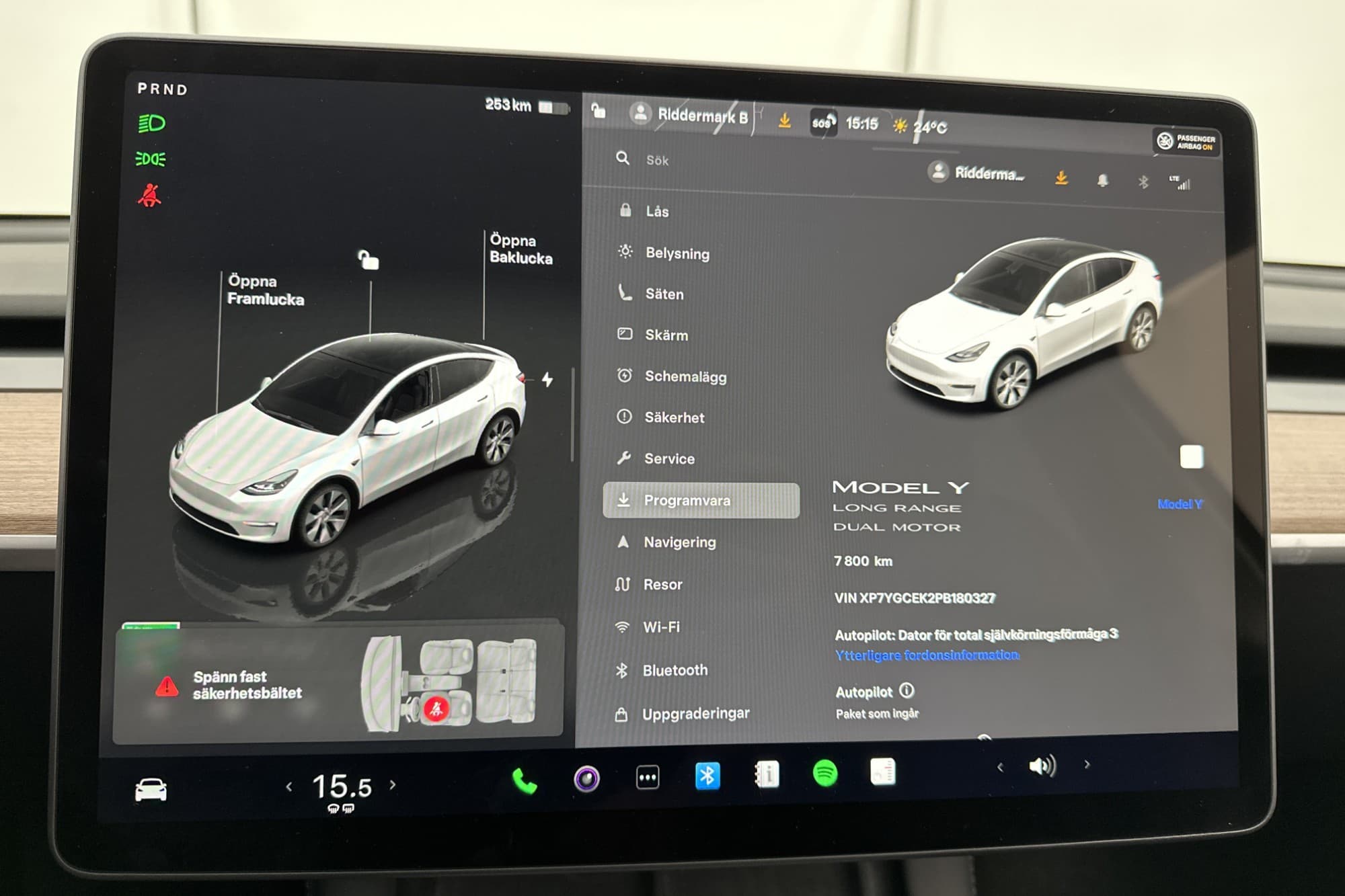Viewport: 1345px width, 896px height.
Task: Tap the PRND gear indicator
Action: click(162, 89)
